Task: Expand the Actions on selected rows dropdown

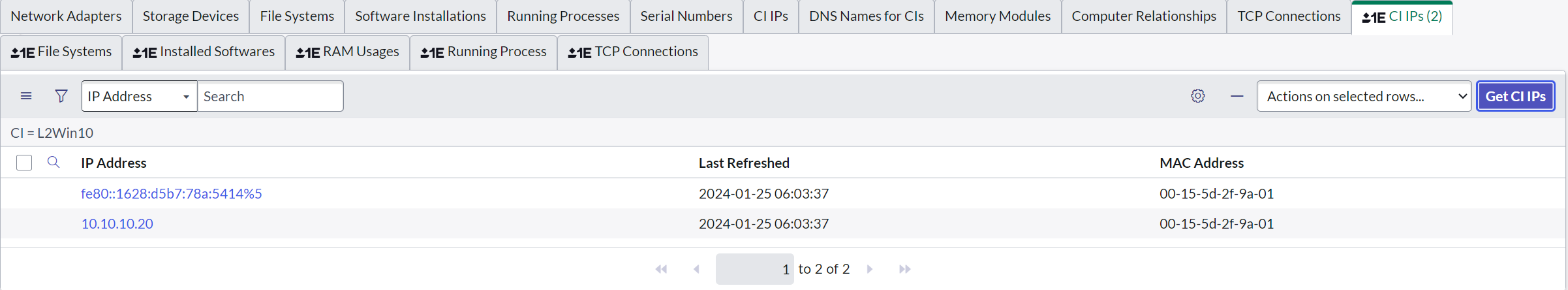Action: point(1364,96)
